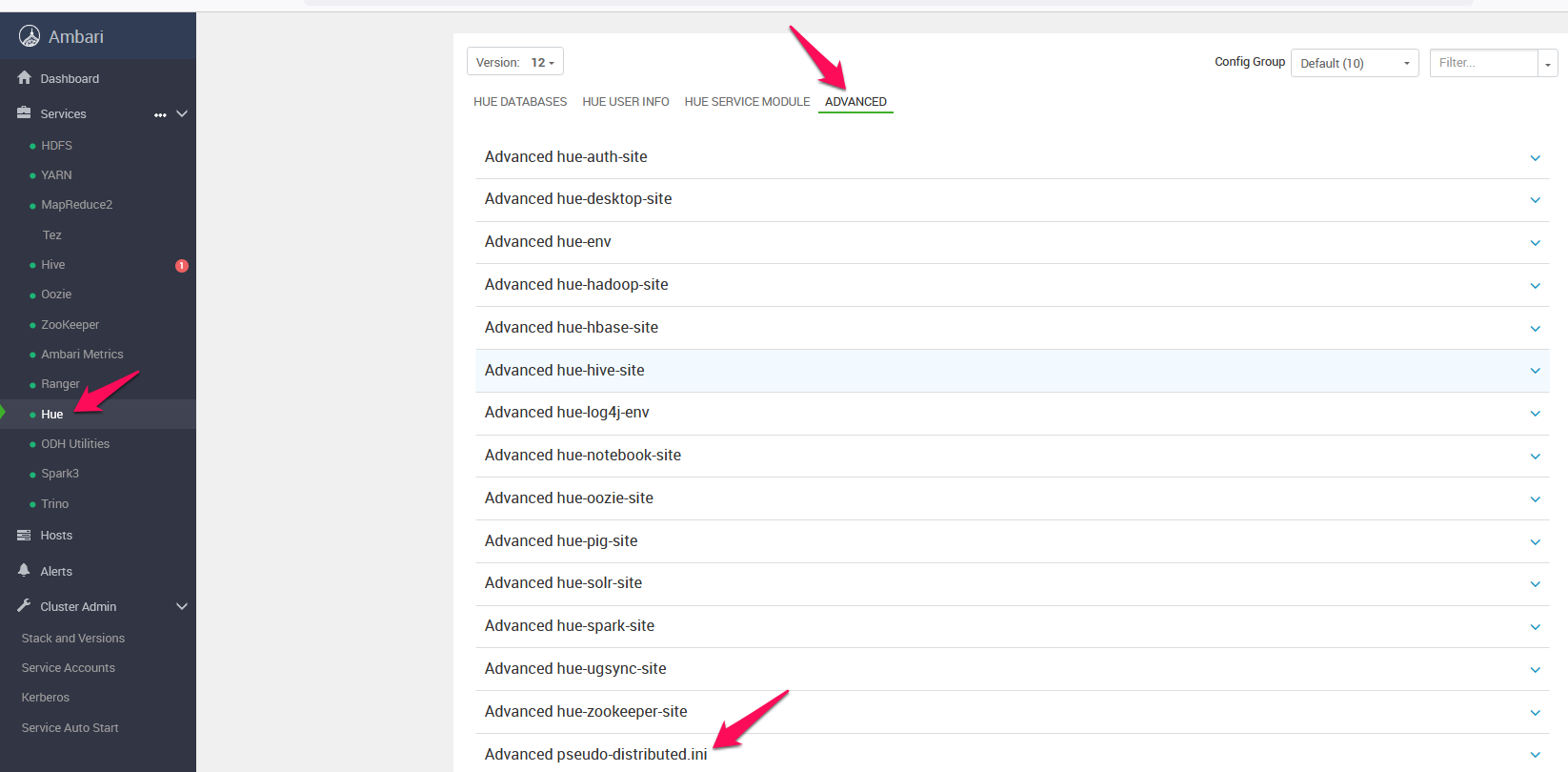Click the Ambari logo icon

[x=30, y=36]
